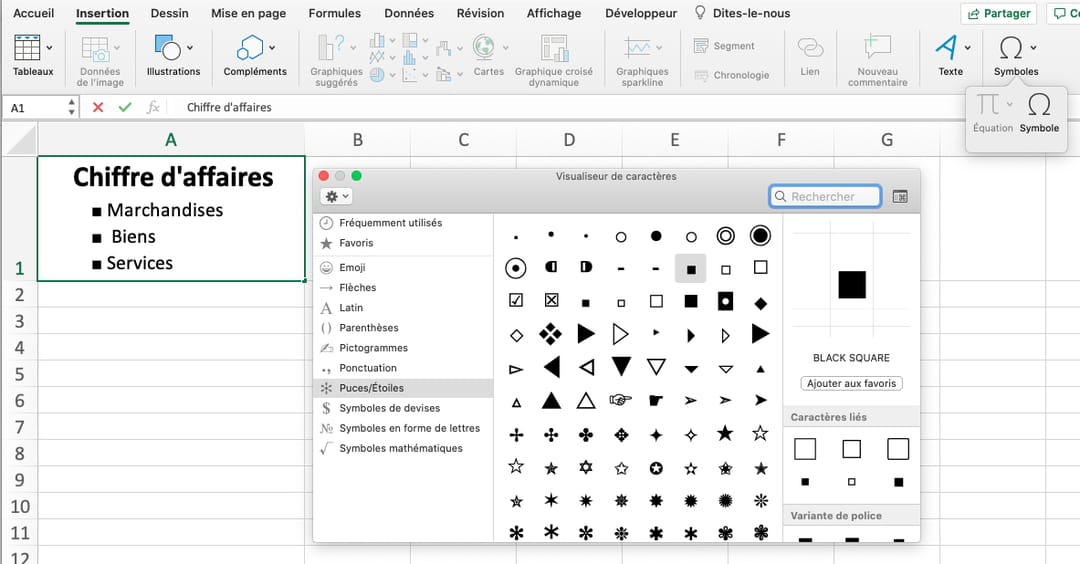Viewport: 1080px width, 564px height.
Task: Open the Affichage tab
Action: [554, 13]
